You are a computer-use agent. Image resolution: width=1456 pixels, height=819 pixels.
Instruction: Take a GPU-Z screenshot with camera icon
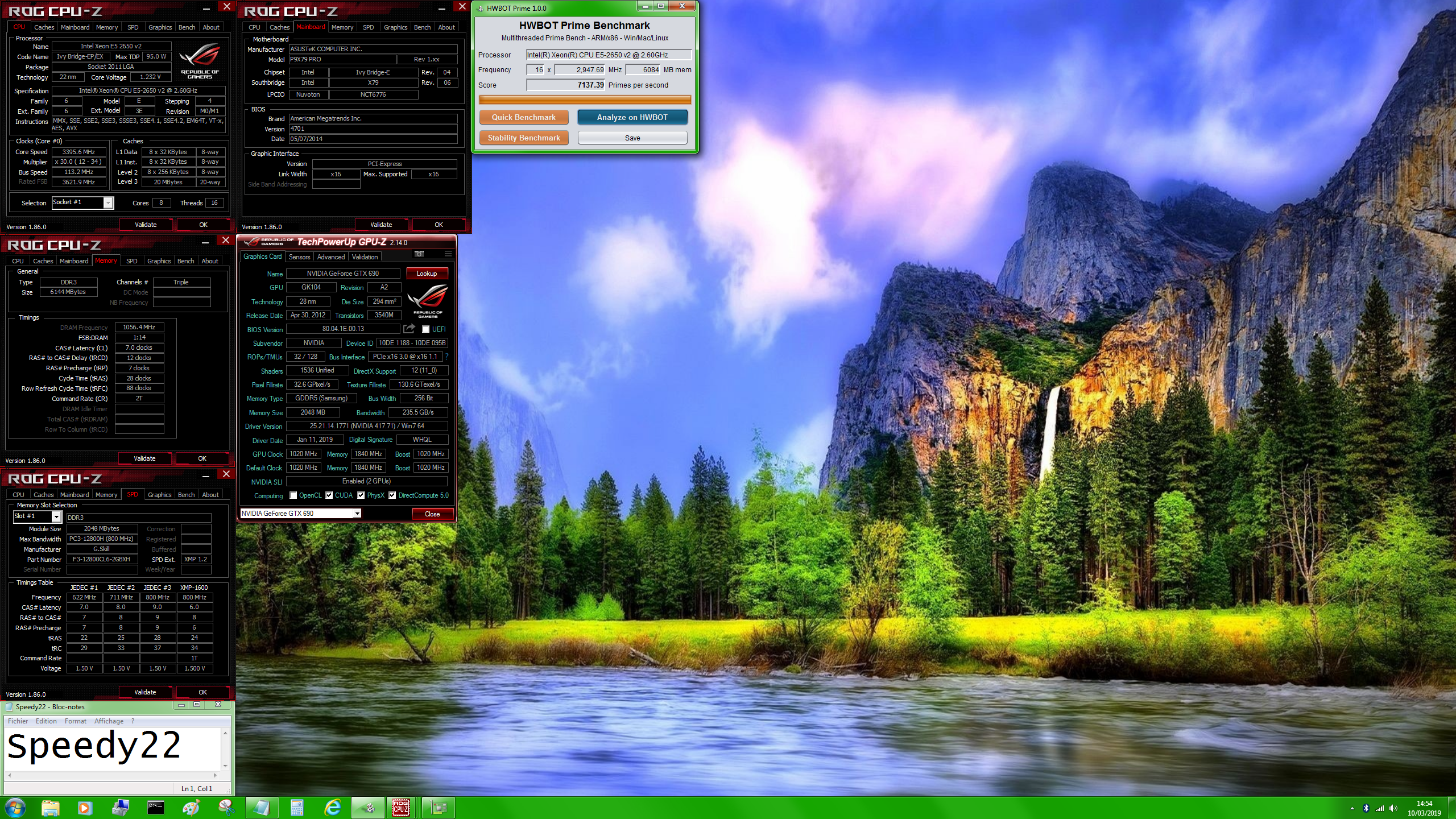click(x=419, y=254)
